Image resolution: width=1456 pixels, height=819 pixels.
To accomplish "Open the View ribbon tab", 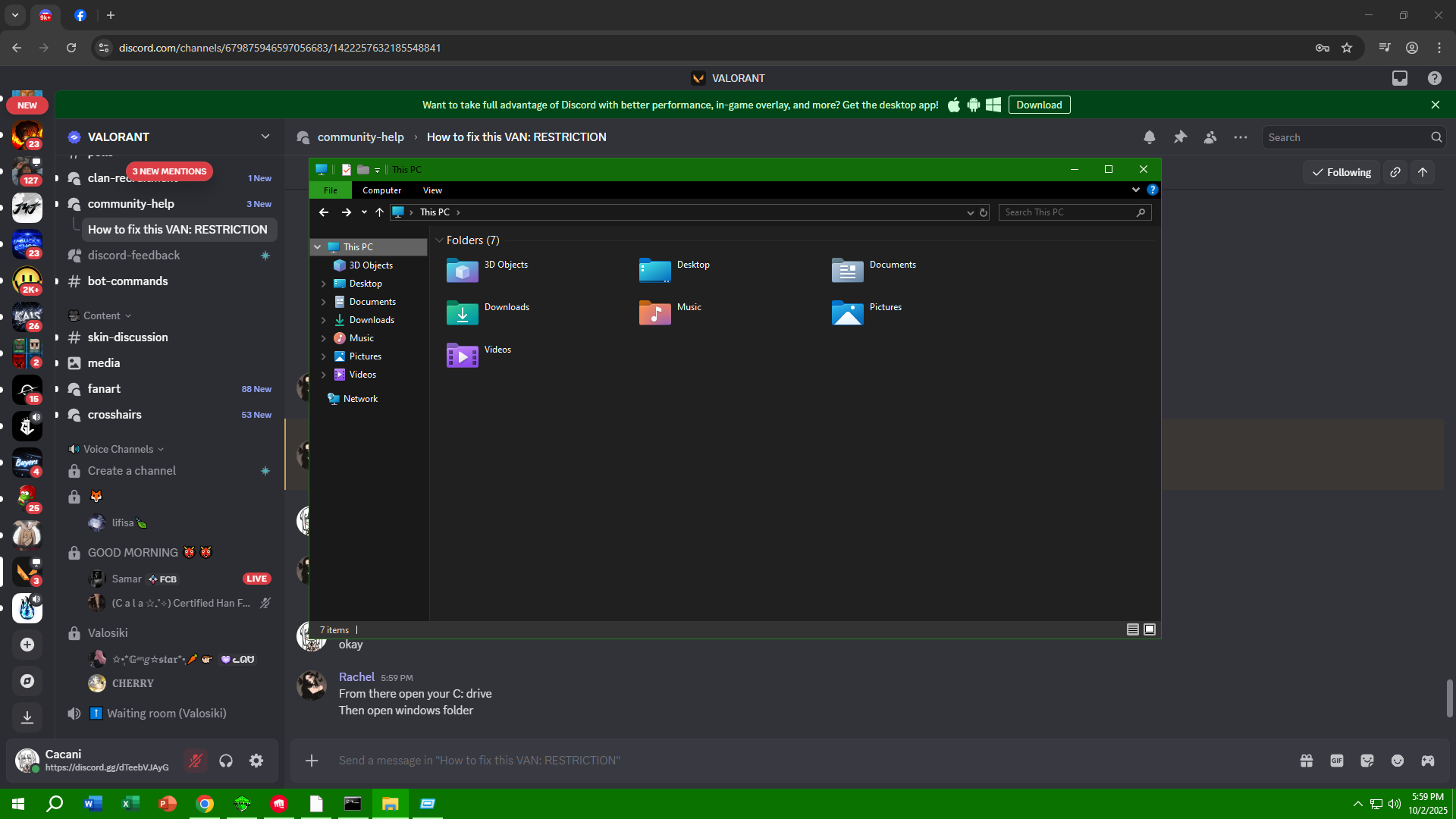I will pos(432,190).
